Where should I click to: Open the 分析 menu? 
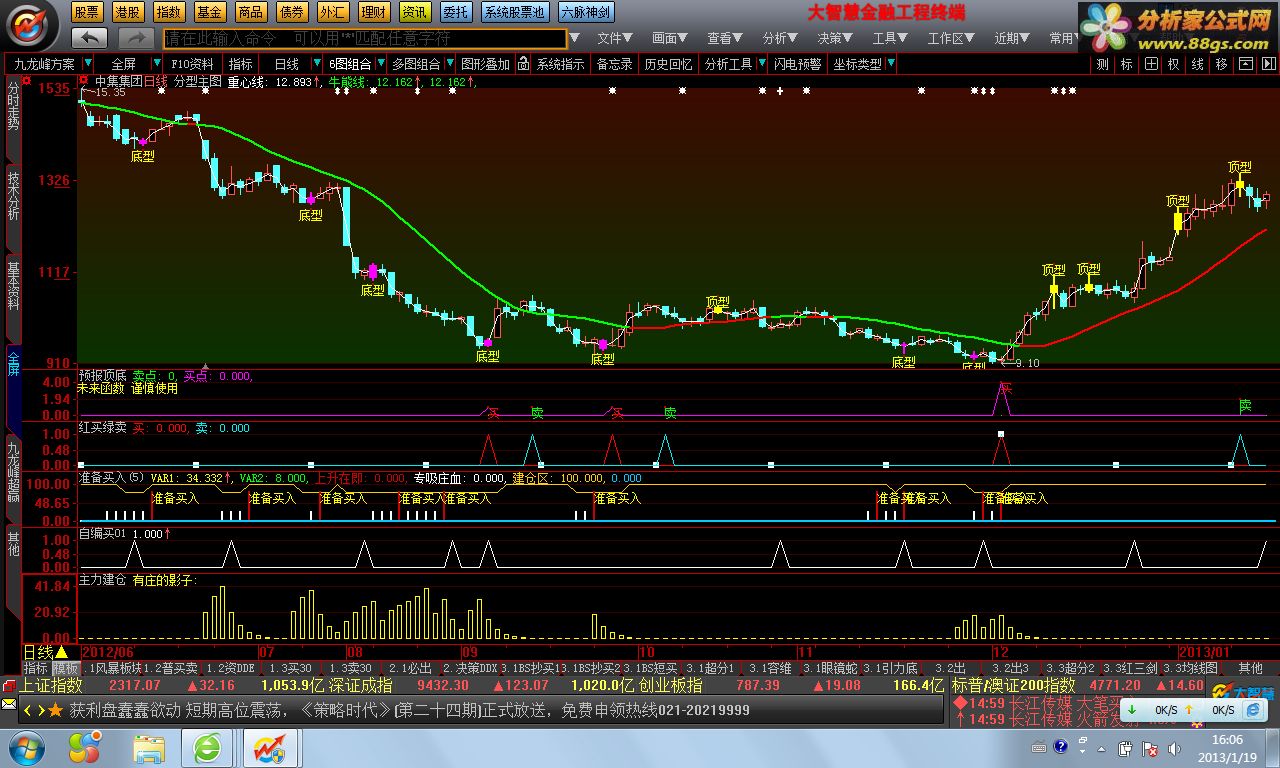tap(780, 38)
